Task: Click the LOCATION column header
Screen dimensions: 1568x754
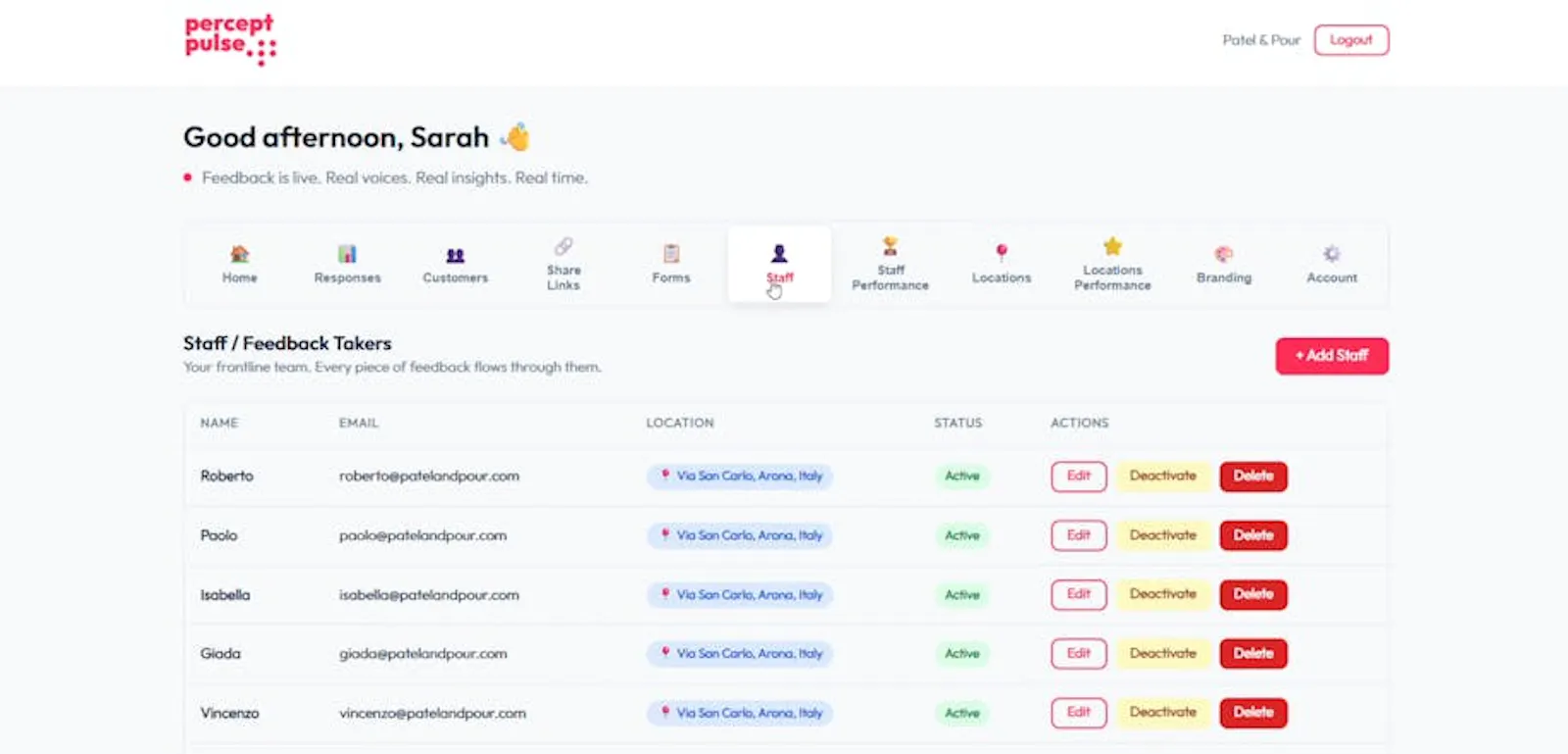Action: [680, 423]
